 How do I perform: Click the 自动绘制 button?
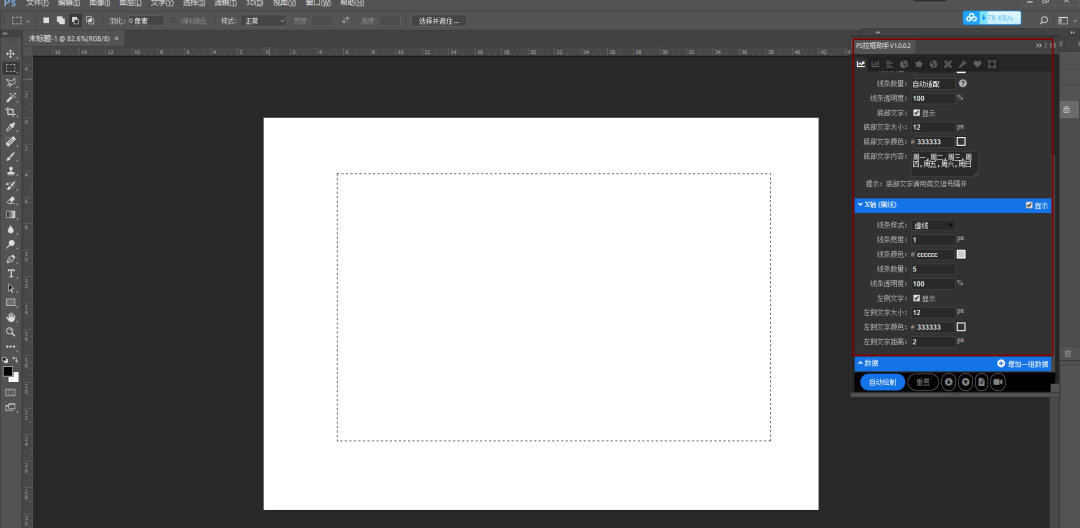[x=882, y=382]
